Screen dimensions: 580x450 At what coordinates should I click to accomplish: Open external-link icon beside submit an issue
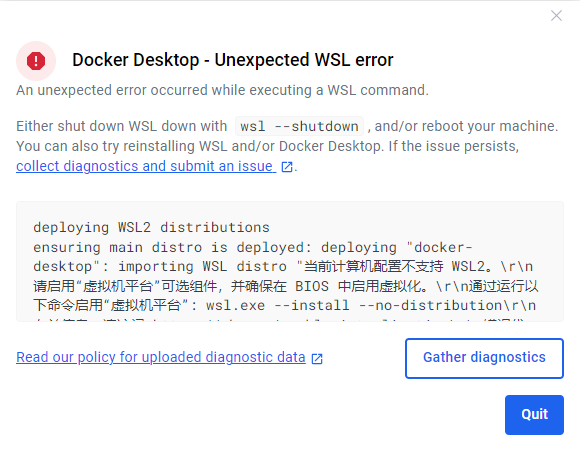(x=287, y=167)
